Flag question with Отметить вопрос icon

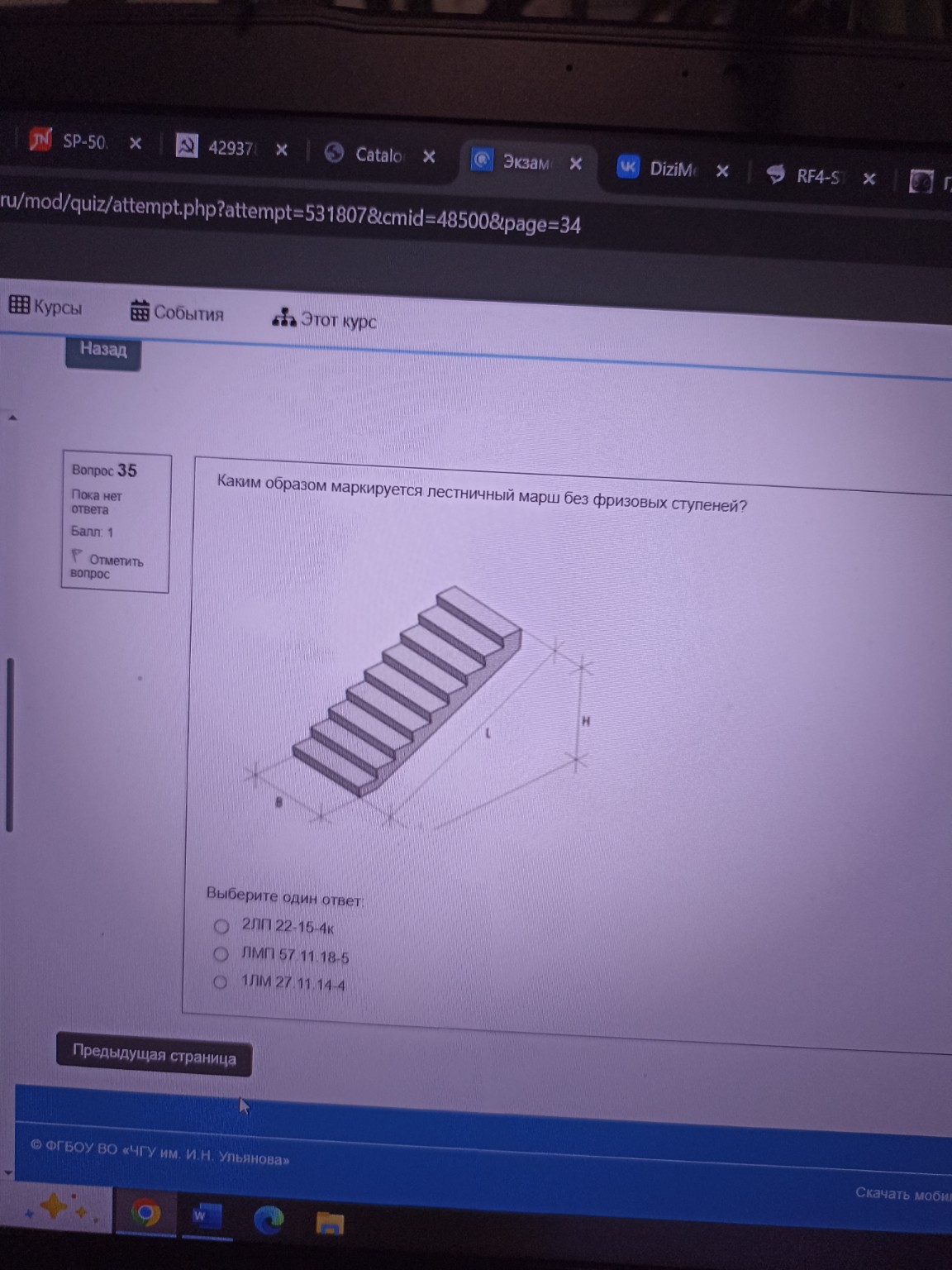click(x=78, y=557)
